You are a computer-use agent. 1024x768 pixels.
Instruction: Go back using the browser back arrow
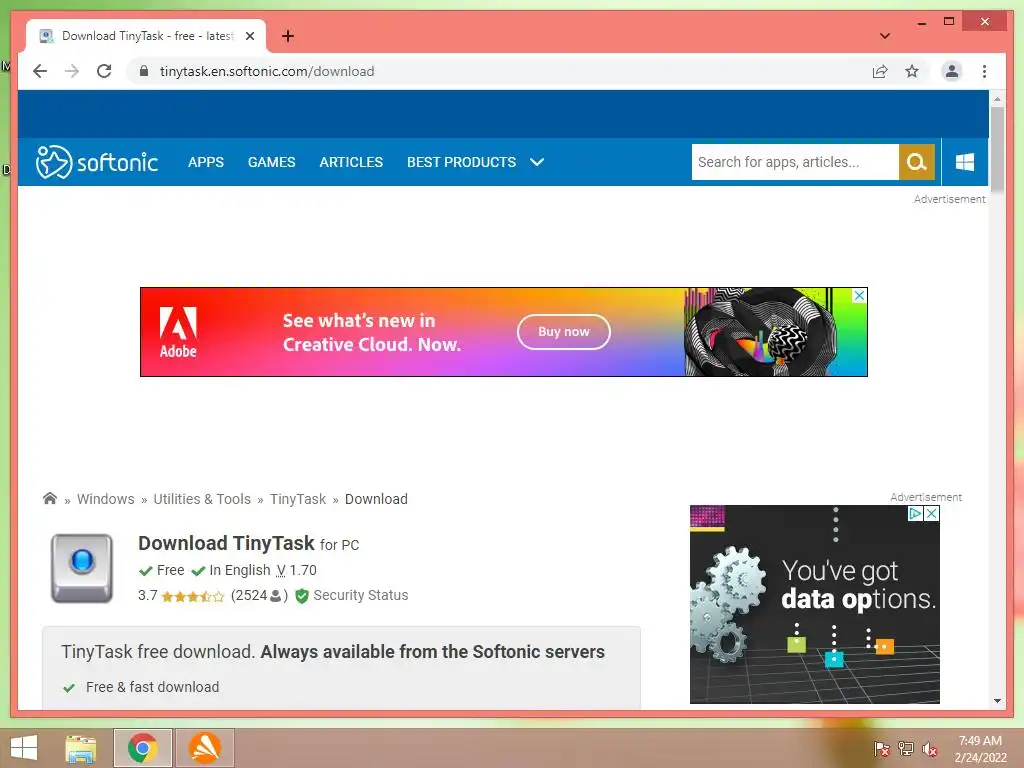(x=40, y=71)
